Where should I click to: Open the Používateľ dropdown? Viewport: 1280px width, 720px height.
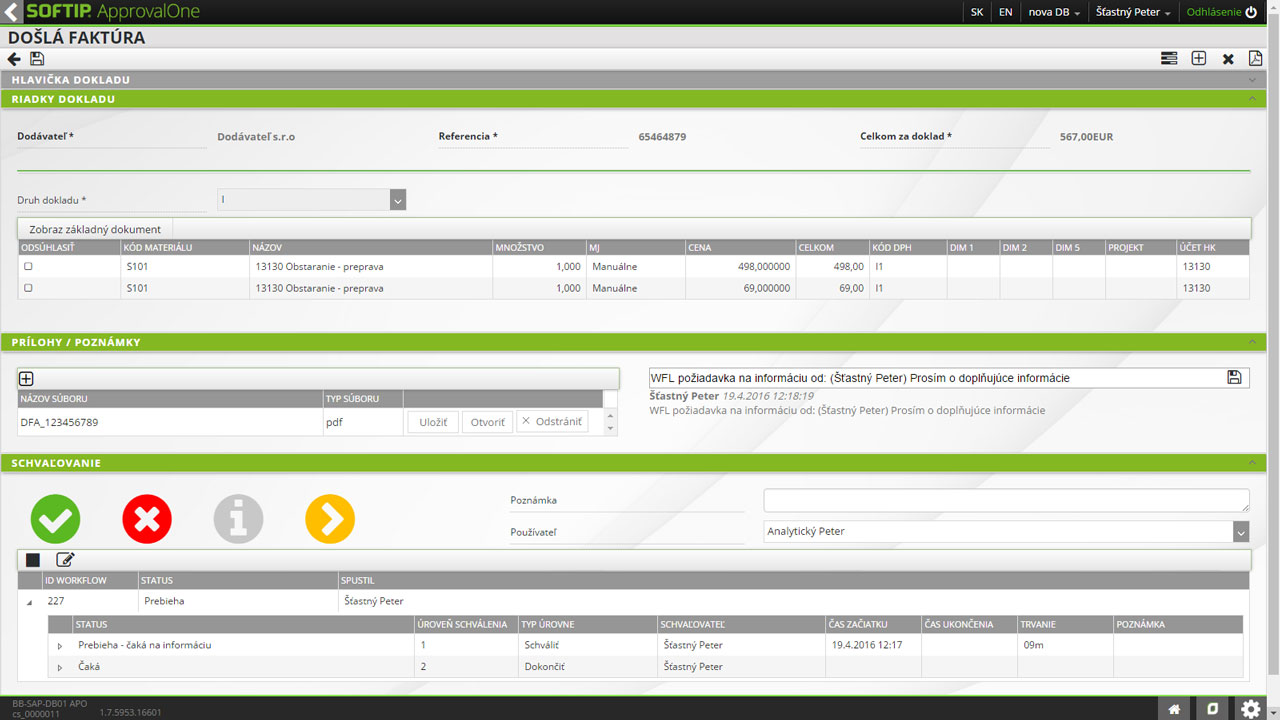(x=1241, y=532)
